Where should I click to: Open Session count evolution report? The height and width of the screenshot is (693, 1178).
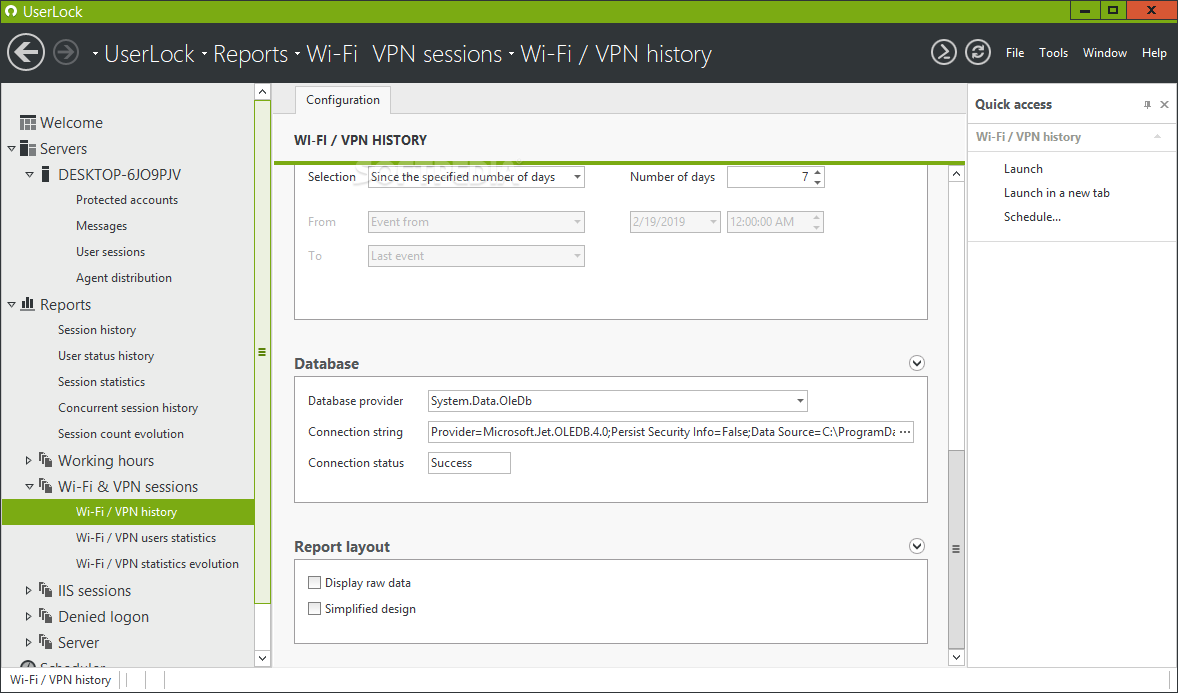(x=121, y=434)
